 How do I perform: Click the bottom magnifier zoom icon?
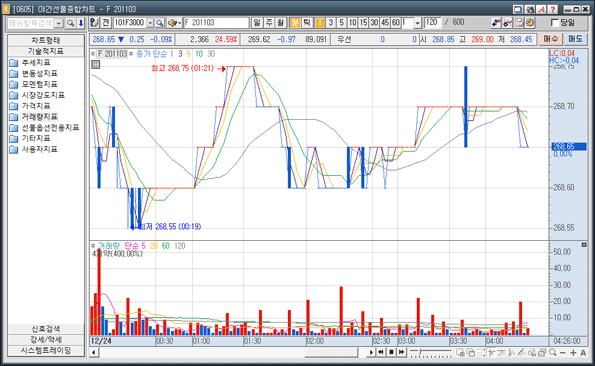click(553, 353)
